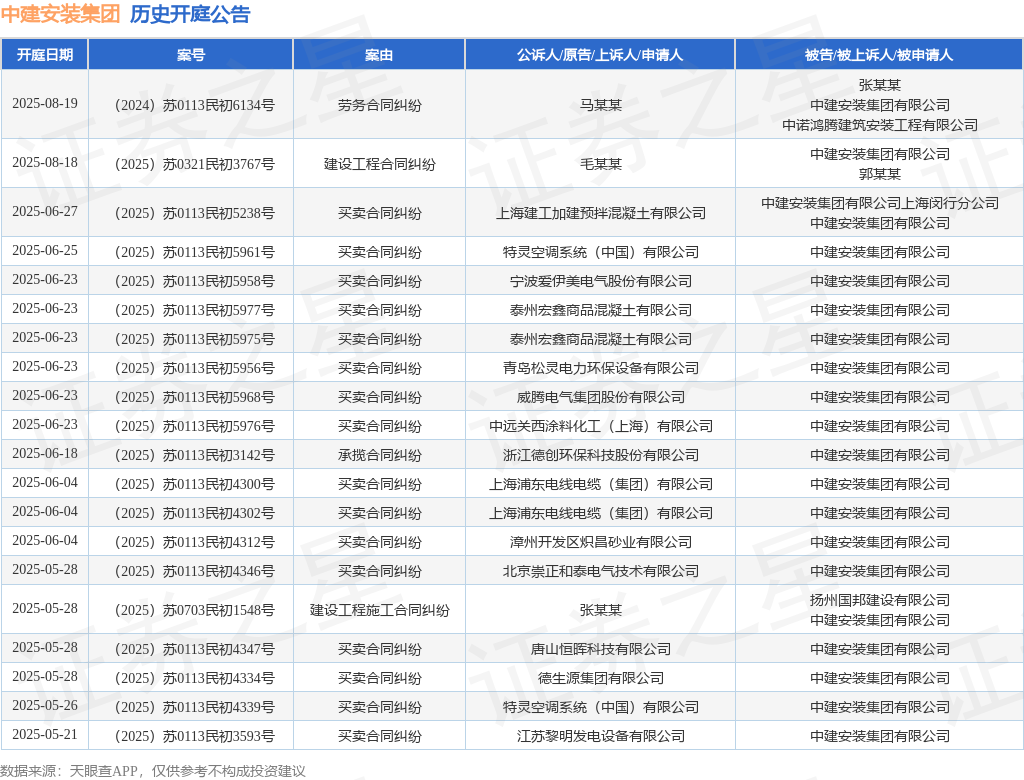
Task: Click the 公诉人/原告/上诉人/申请人 header
Action: [x=600, y=55]
